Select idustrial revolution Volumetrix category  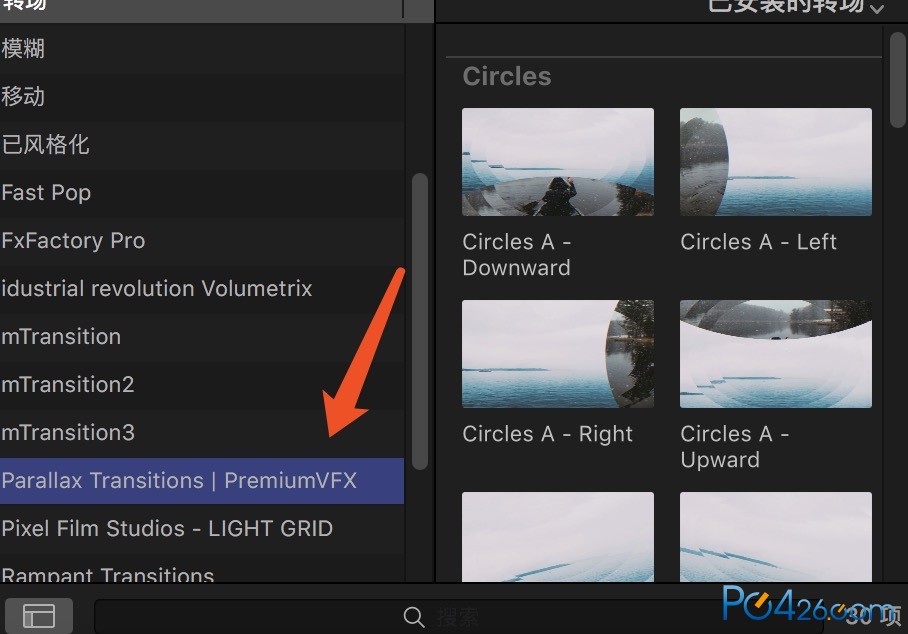(202, 289)
